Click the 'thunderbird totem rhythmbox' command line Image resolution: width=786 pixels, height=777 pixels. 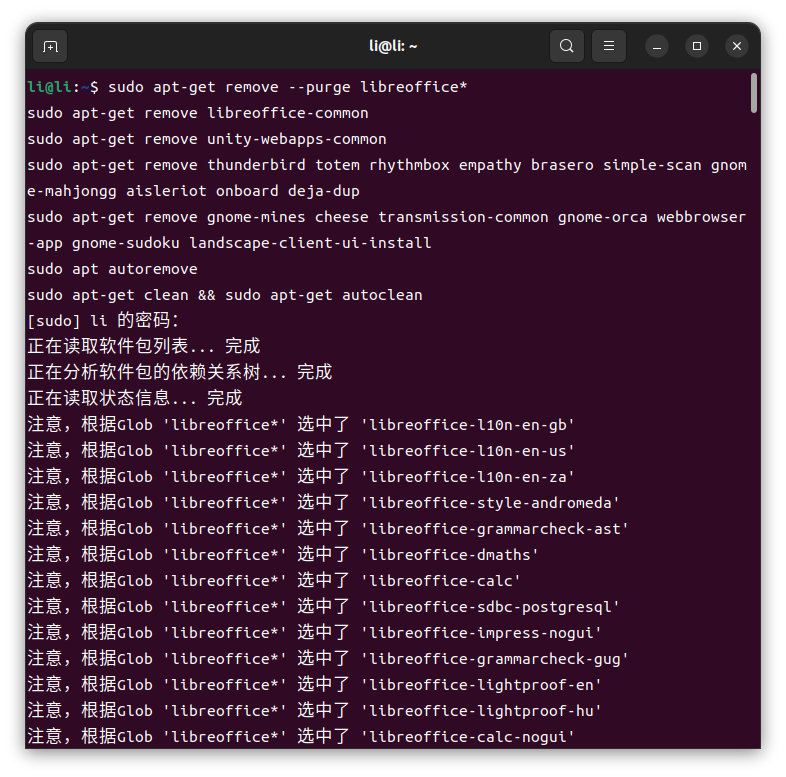[x=387, y=165]
